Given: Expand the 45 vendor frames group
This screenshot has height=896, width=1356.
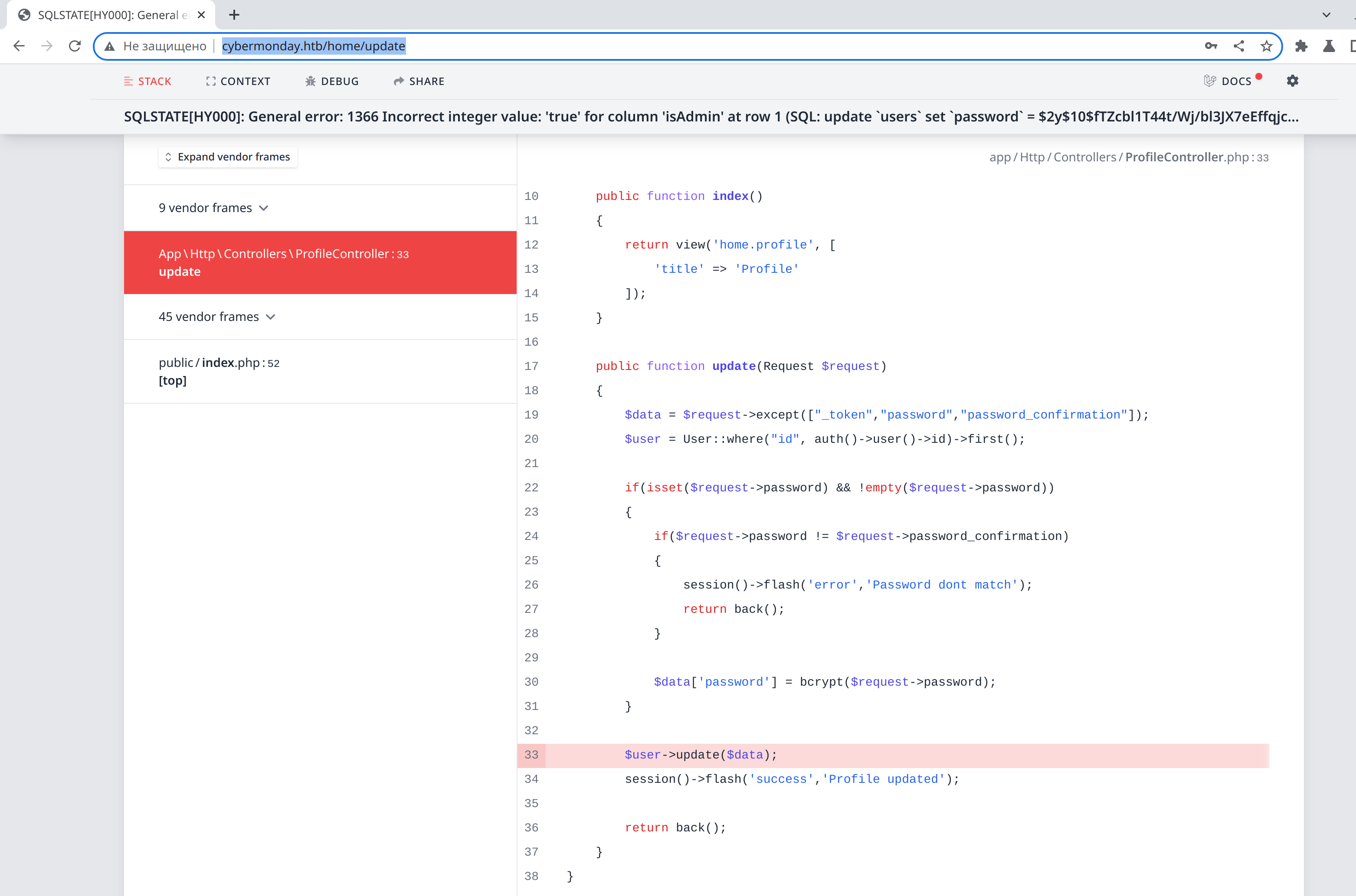Looking at the screenshot, I should pos(217,317).
